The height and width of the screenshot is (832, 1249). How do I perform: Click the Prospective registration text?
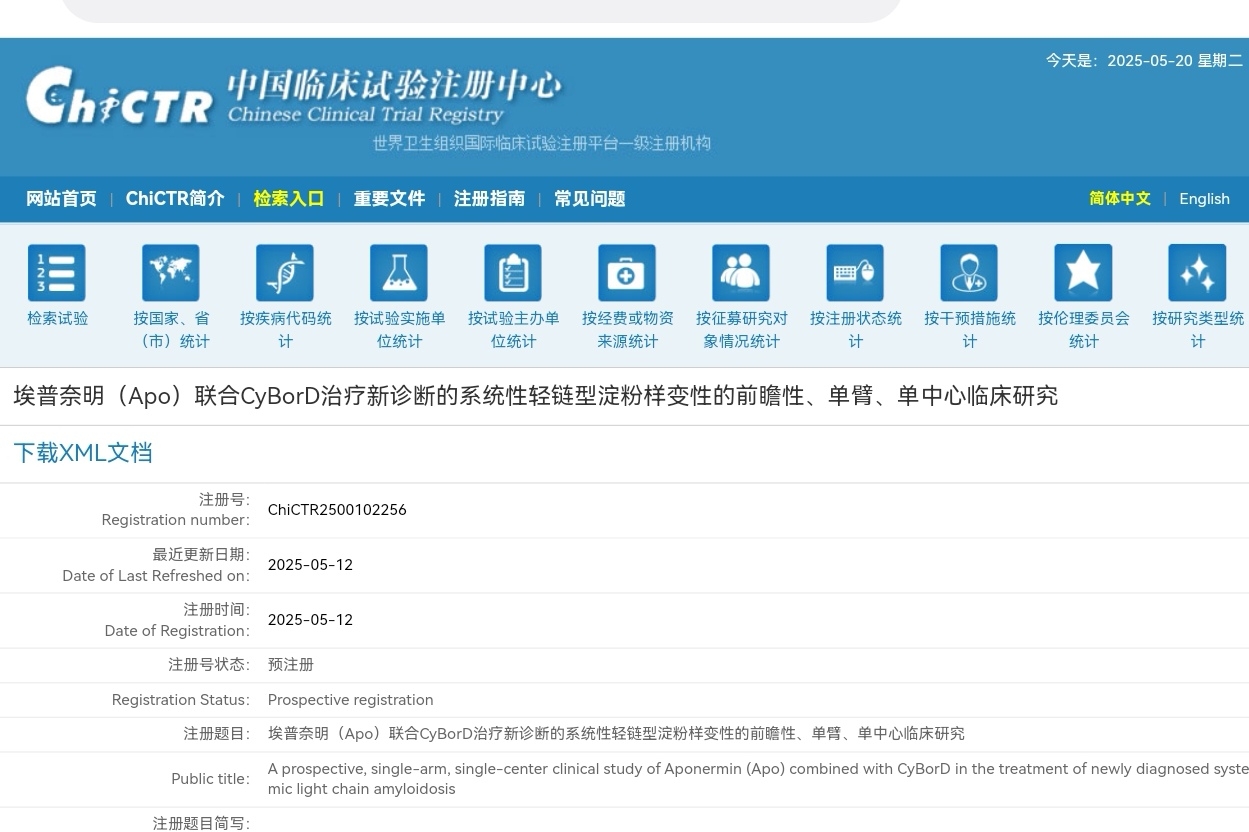click(x=350, y=700)
